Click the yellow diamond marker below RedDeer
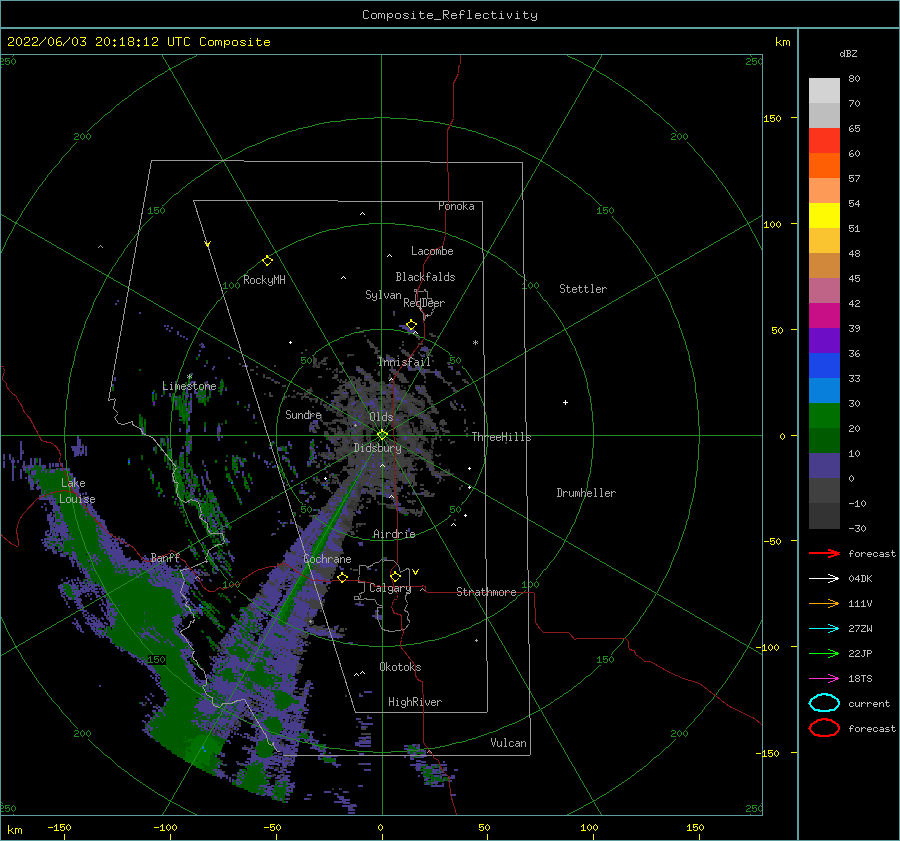 411,325
